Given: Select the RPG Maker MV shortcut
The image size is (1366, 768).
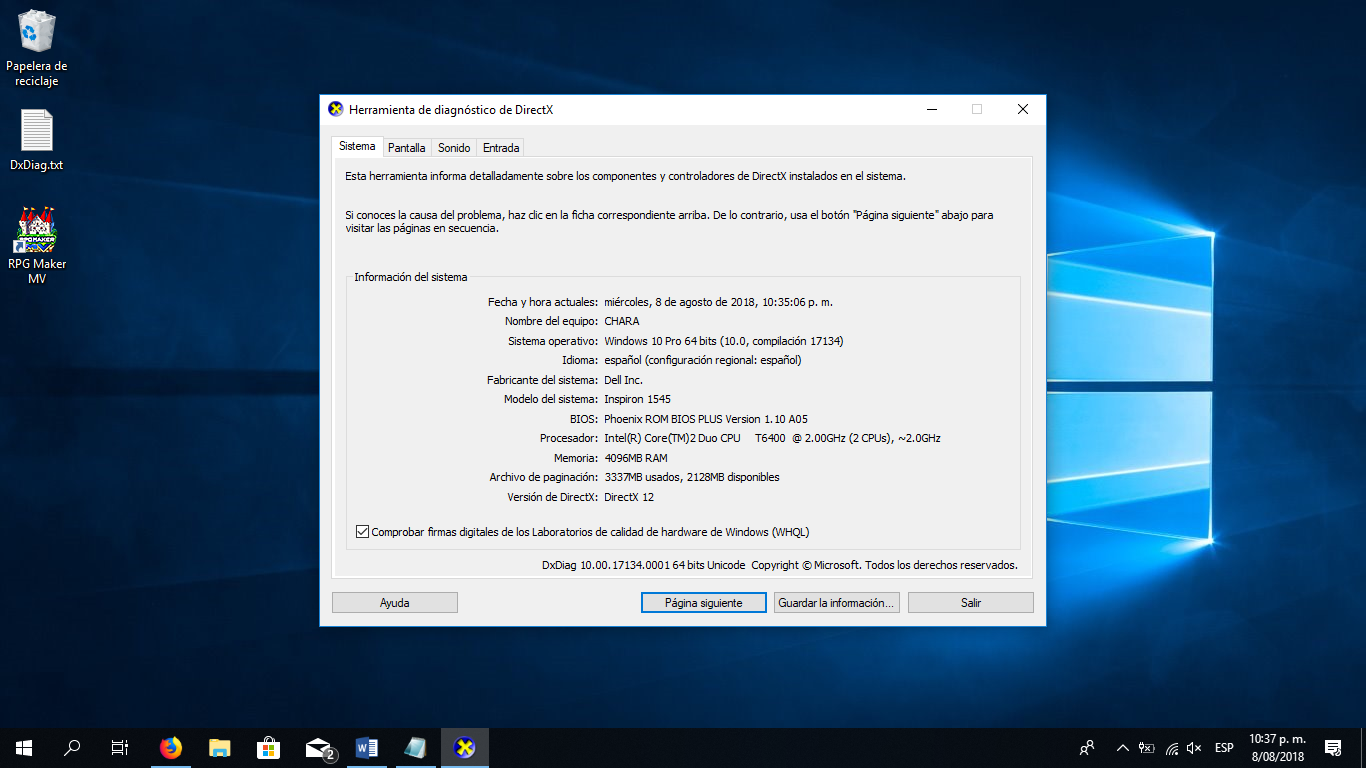Looking at the screenshot, I should pyautogui.click(x=37, y=246).
